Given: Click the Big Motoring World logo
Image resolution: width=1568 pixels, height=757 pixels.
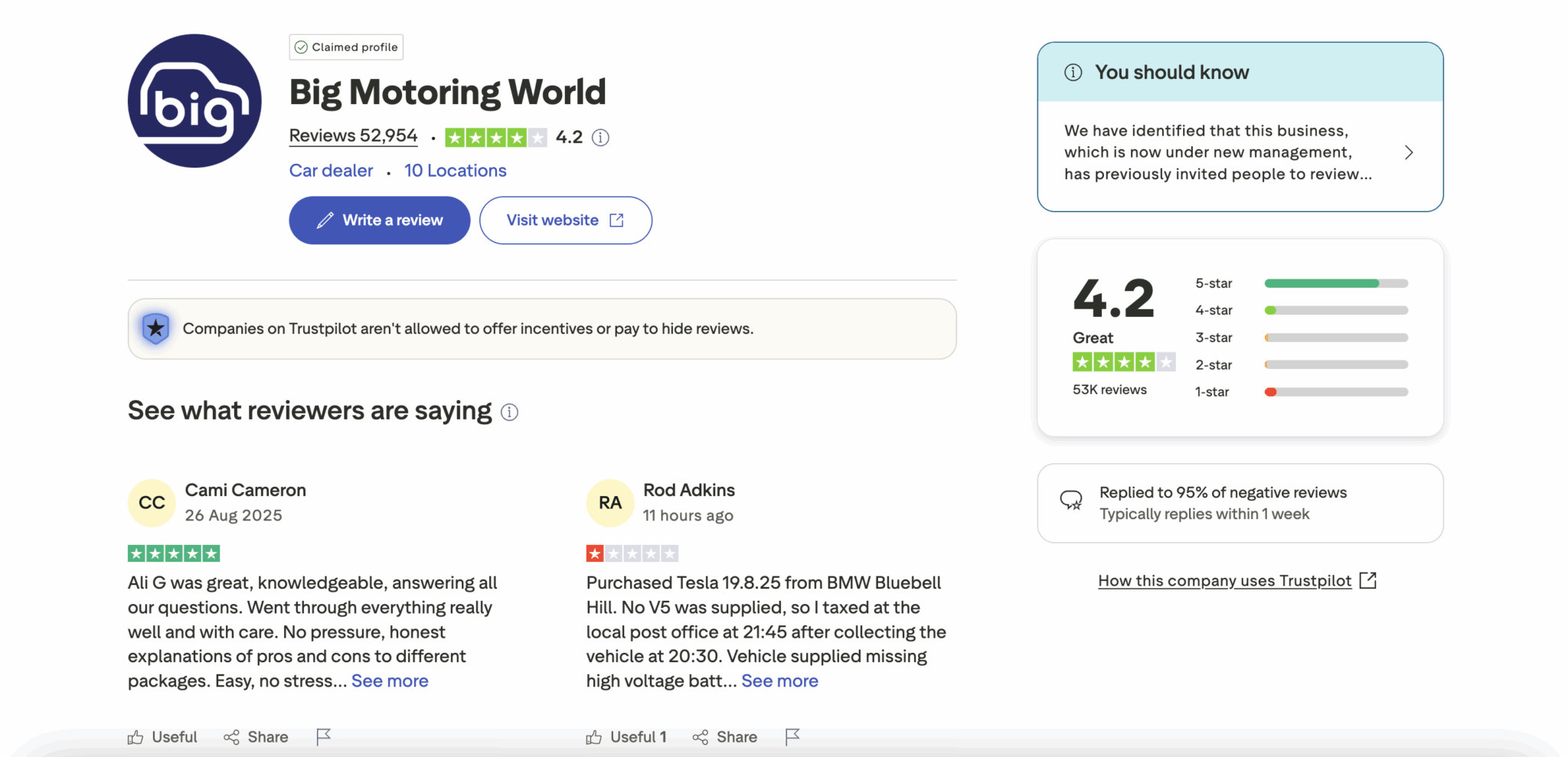Looking at the screenshot, I should click(194, 101).
